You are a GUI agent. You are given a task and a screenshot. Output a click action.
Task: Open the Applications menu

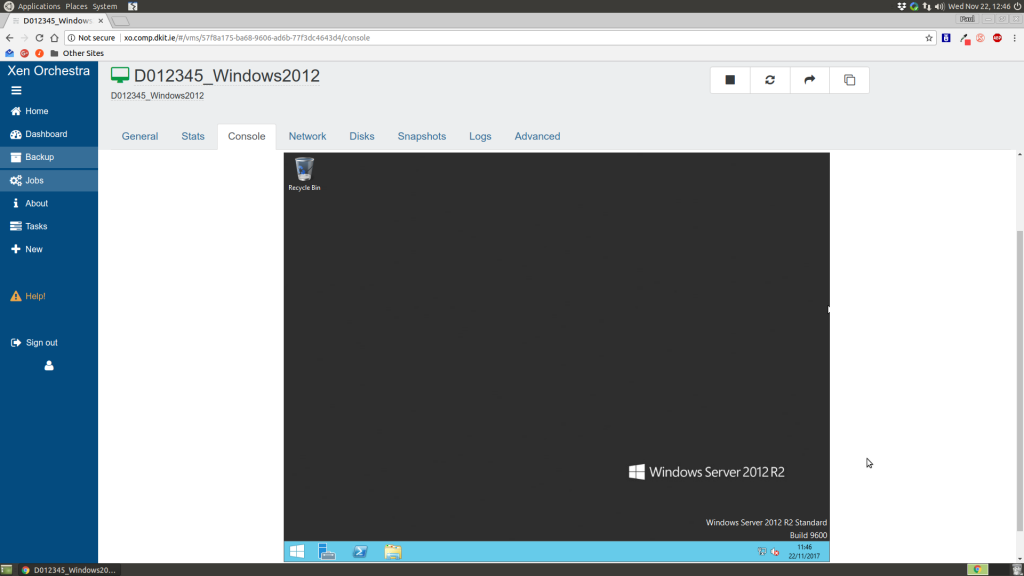tap(39, 6)
